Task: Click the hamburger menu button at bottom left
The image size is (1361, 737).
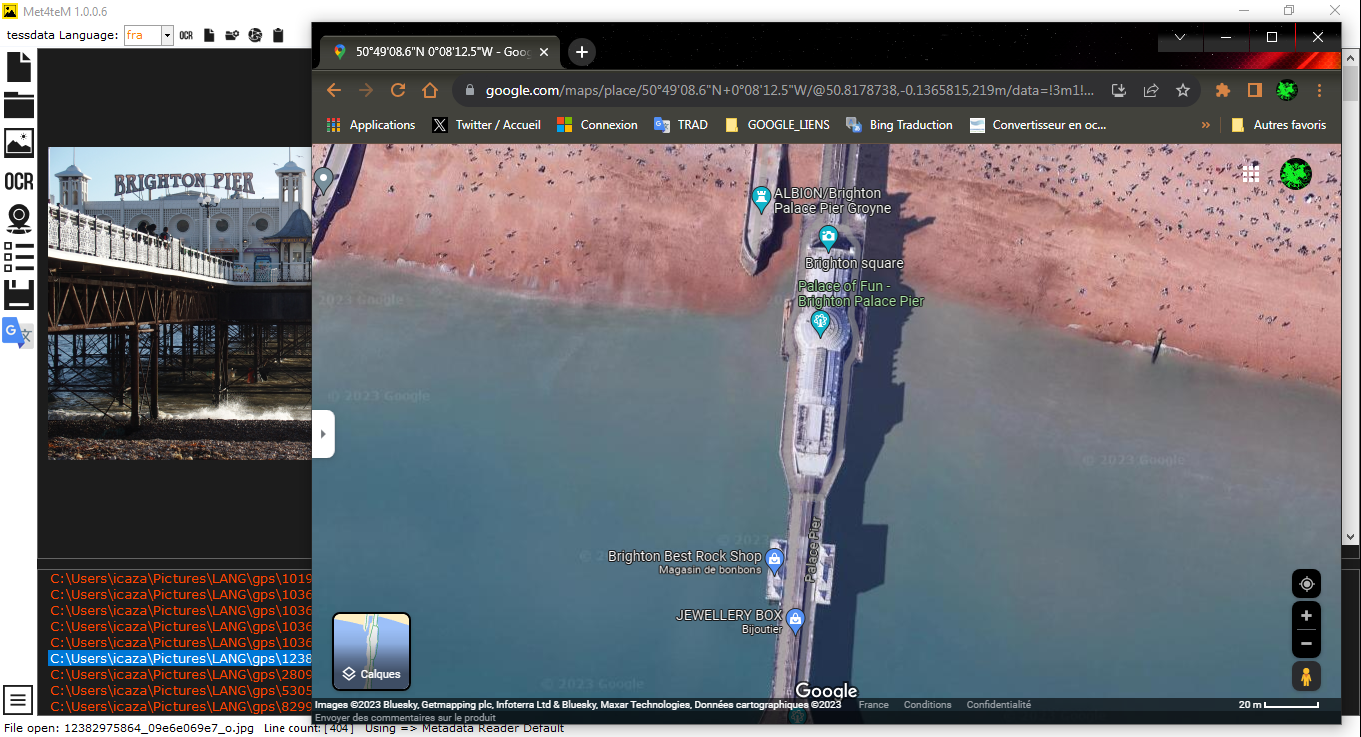Action: [18, 699]
